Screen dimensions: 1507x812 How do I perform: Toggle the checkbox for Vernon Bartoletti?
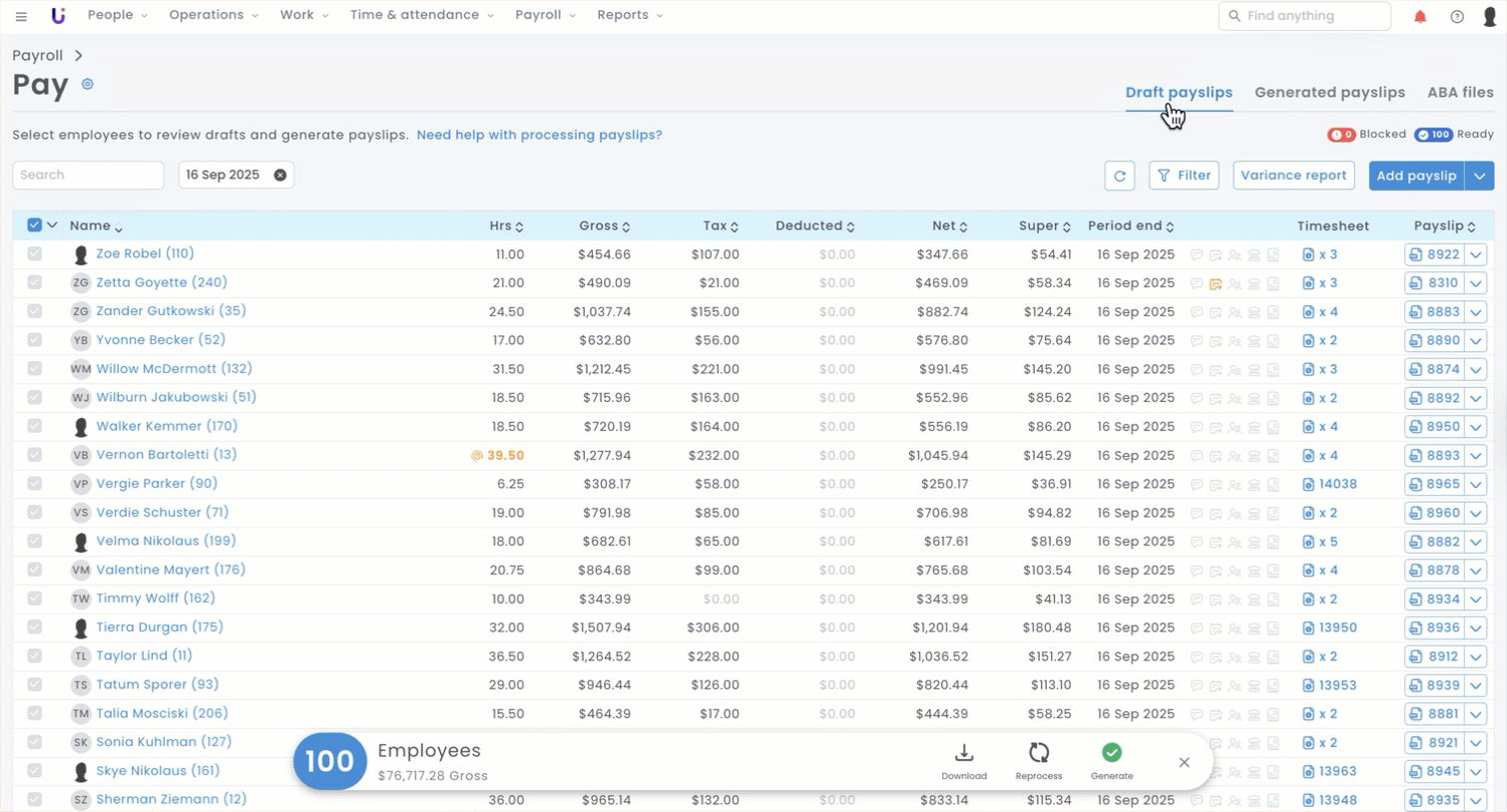(x=35, y=455)
